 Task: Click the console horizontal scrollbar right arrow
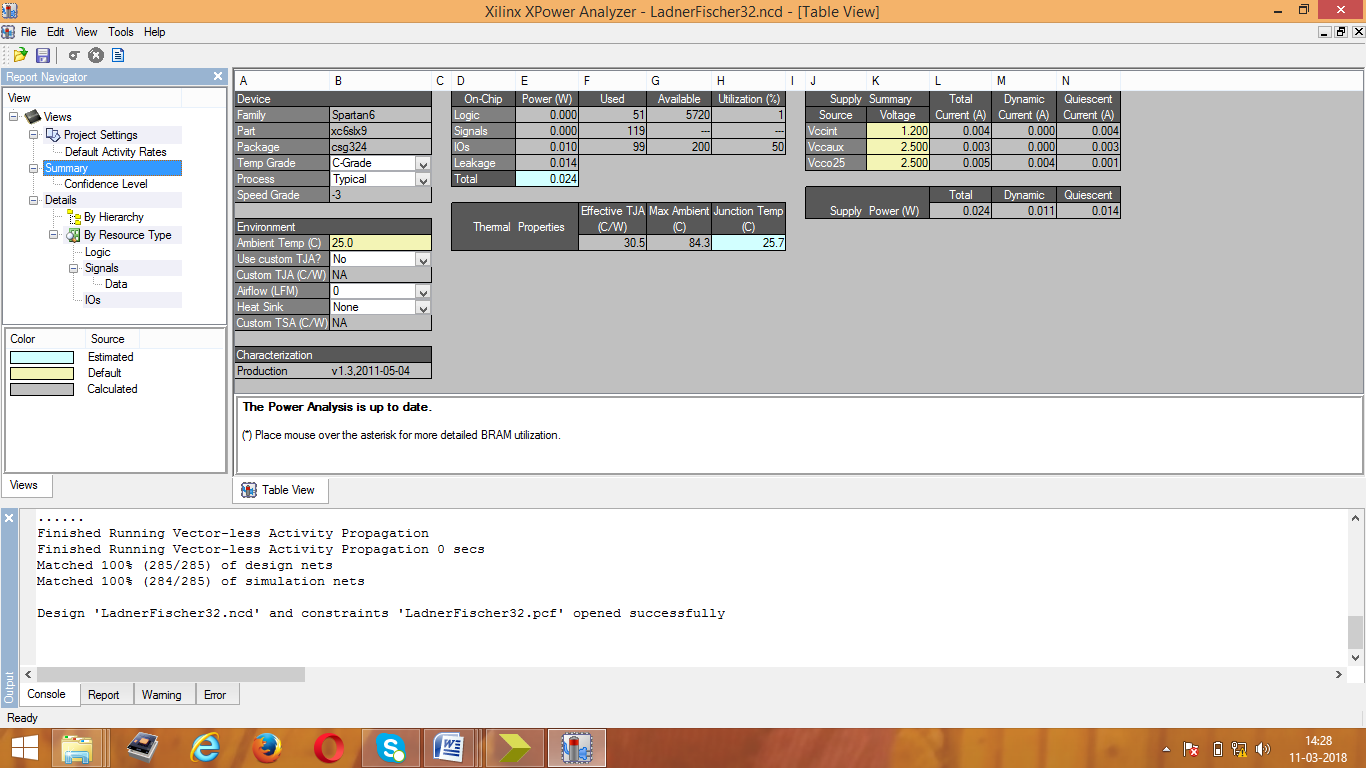[1339, 675]
